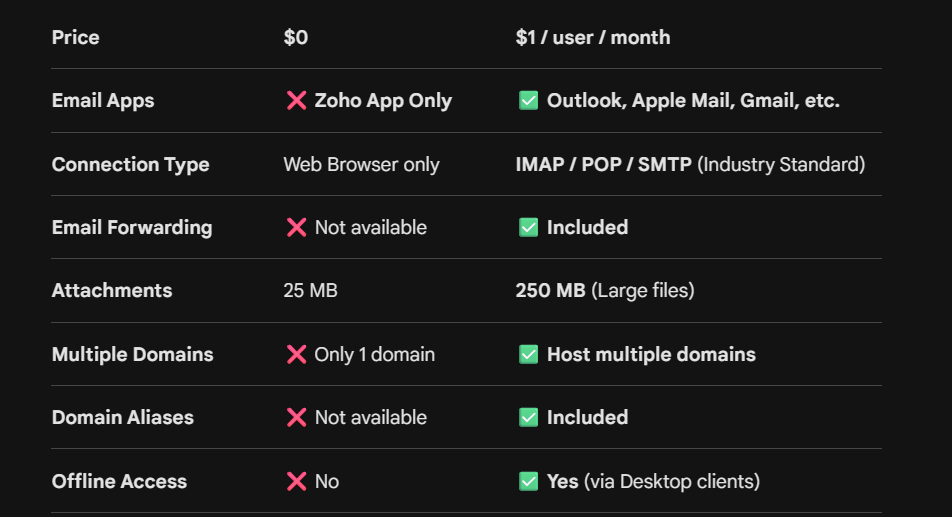Click red X in Email Forwarding row
The width and height of the screenshot is (952, 517).
click(296, 228)
